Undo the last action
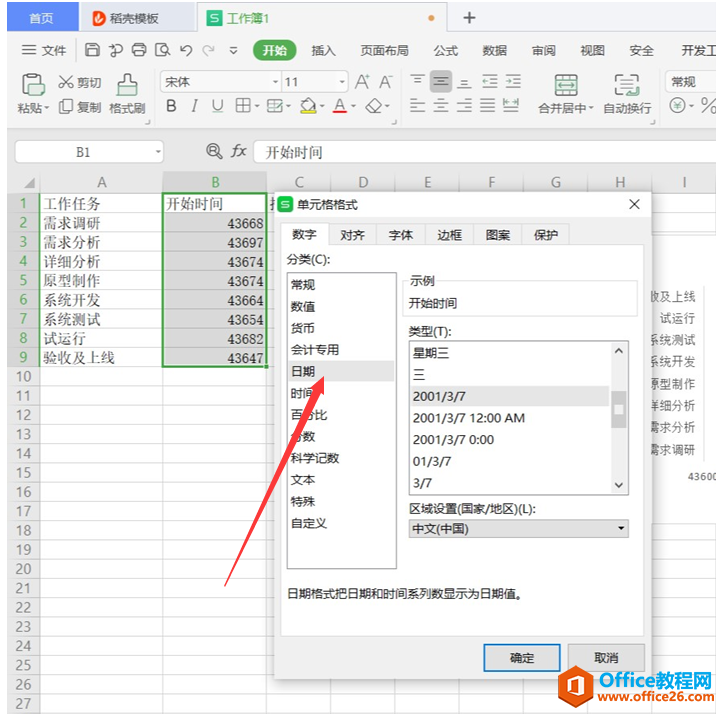This screenshot has height=714, width=721. tap(186, 50)
